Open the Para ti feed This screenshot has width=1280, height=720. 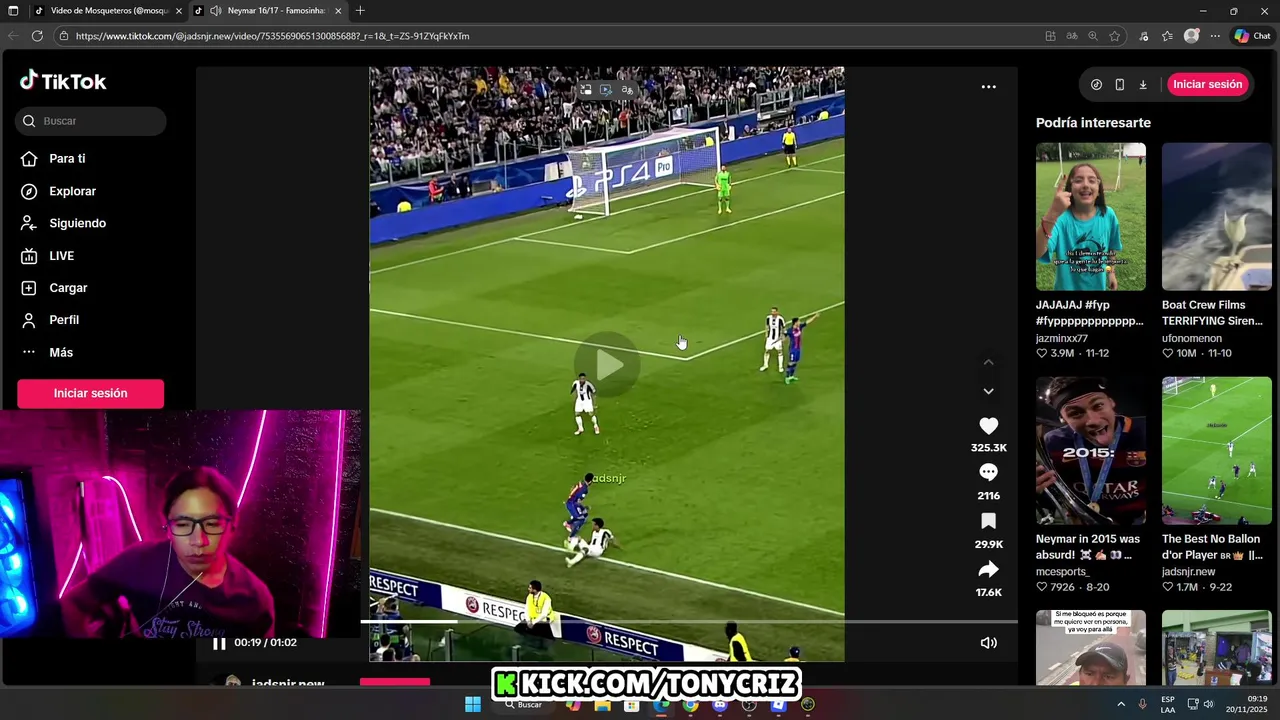[66, 159]
